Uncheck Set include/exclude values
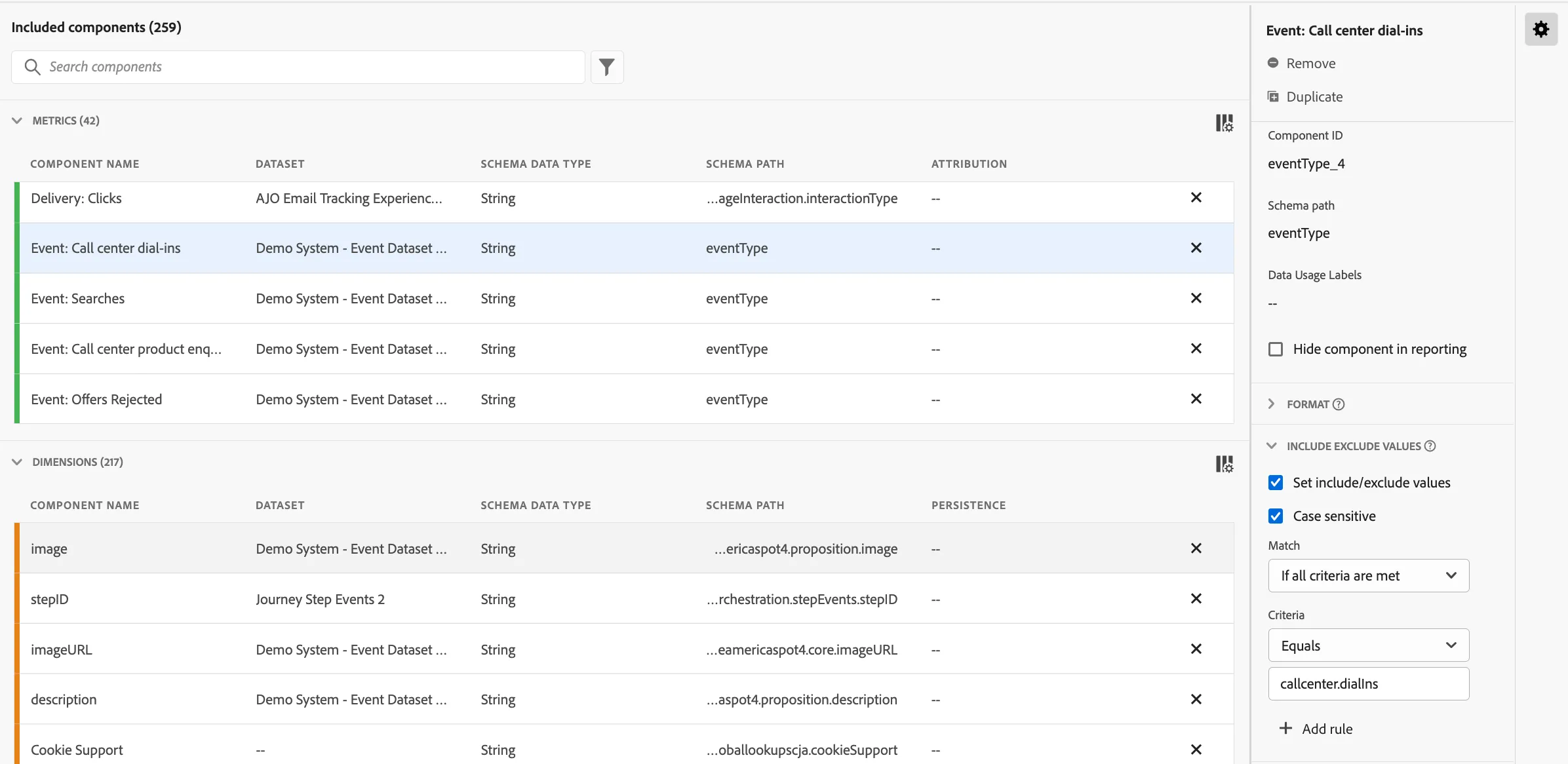This screenshot has height=764, width=1568. pos(1275,483)
